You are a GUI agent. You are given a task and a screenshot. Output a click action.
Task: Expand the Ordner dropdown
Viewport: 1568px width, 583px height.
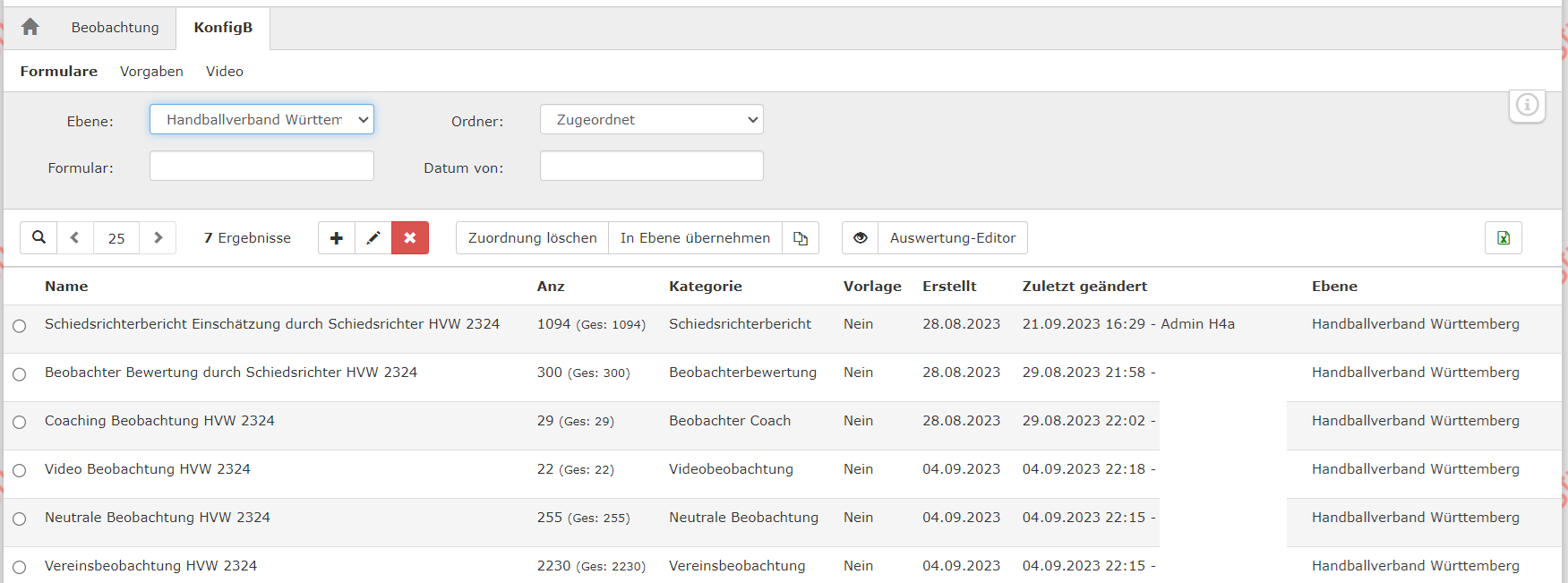[x=651, y=119]
